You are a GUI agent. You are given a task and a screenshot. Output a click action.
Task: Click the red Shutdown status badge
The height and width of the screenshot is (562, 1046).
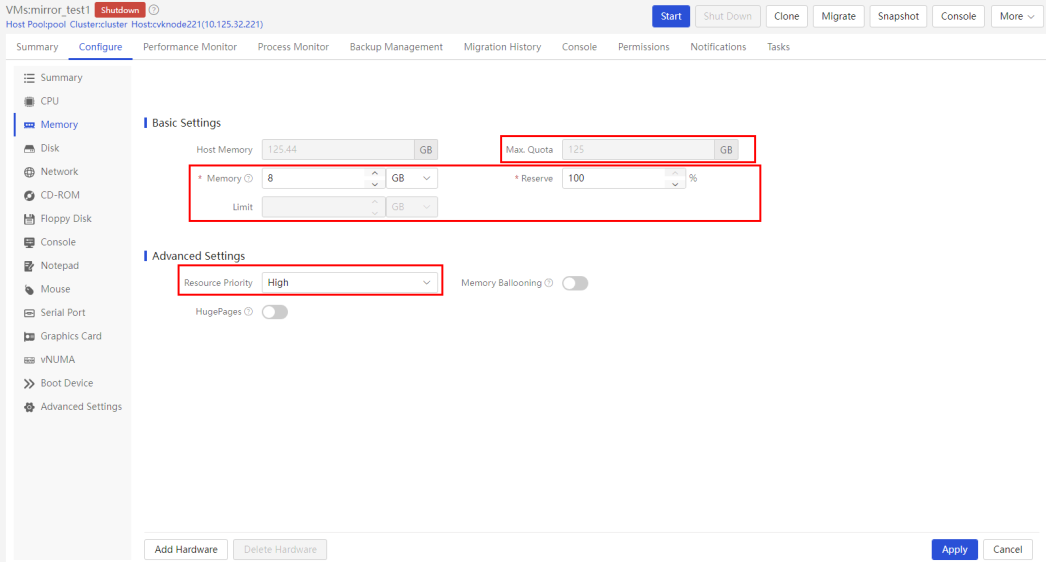point(120,10)
